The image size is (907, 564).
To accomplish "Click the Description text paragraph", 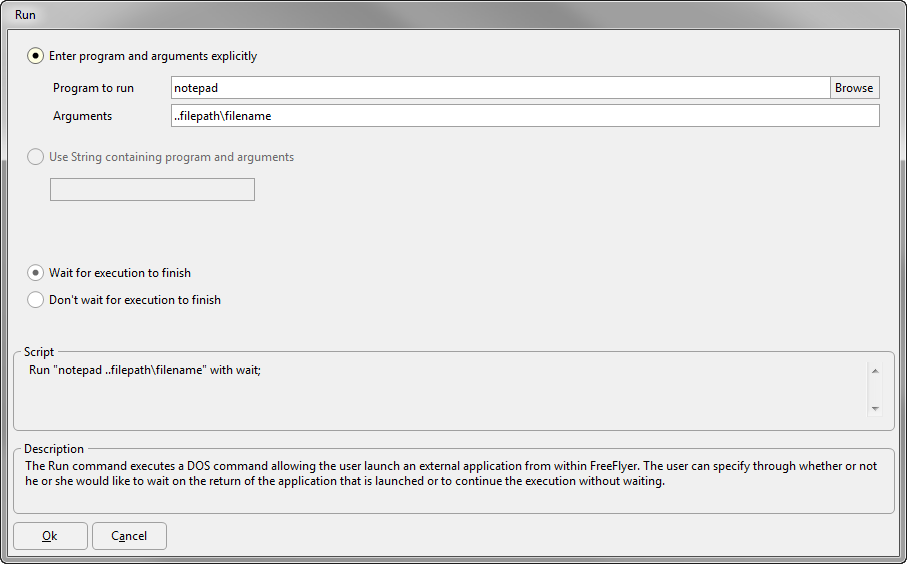I will click(x=451, y=473).
